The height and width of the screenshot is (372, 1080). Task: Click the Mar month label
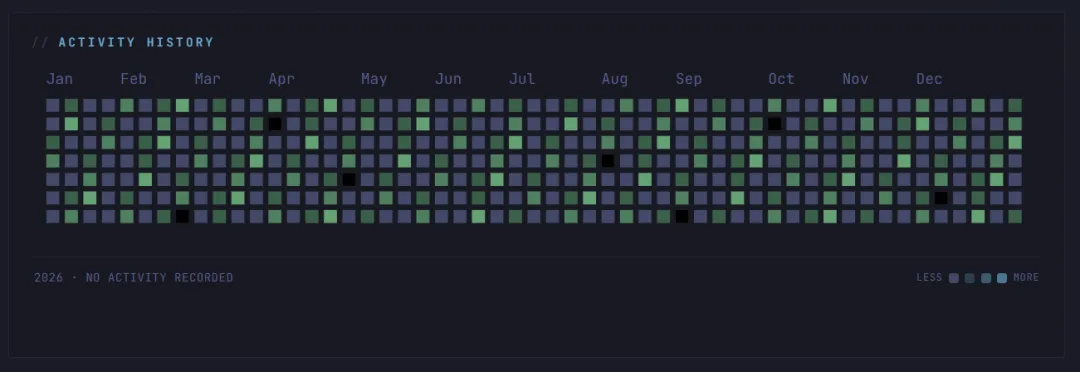[x=207, y=79]
